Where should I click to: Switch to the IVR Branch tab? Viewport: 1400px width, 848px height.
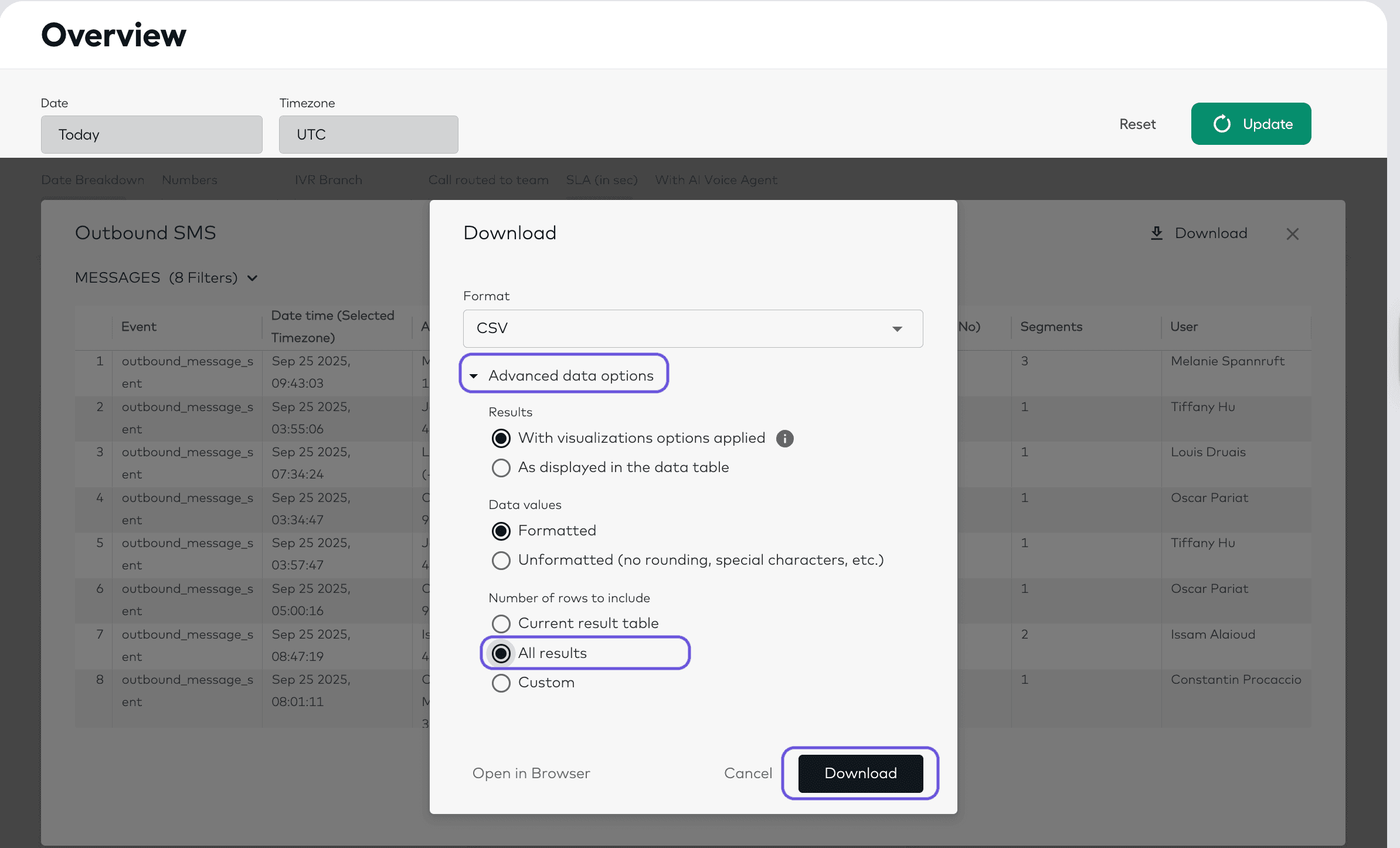point(328,180)
